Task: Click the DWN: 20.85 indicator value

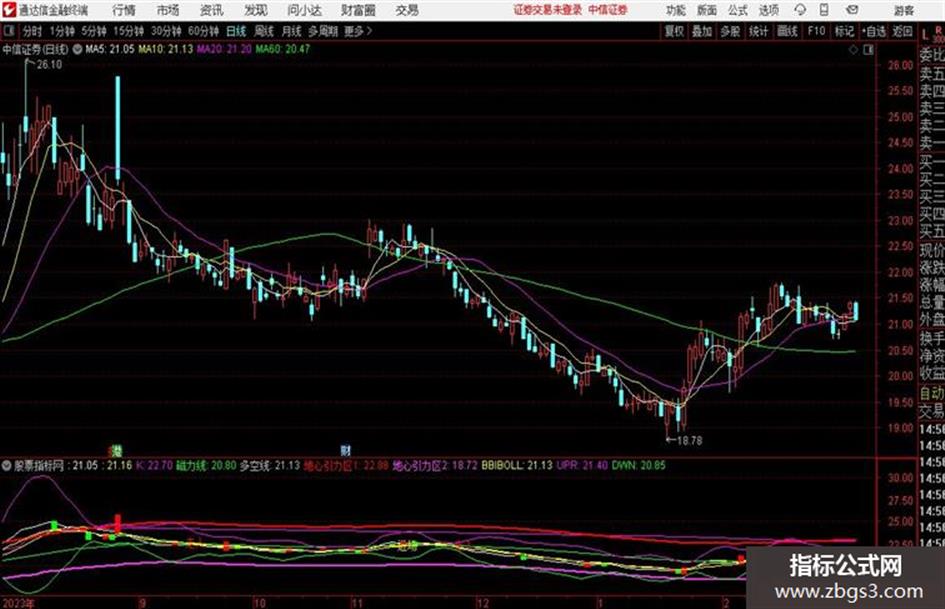Action: tap(638, 465)
